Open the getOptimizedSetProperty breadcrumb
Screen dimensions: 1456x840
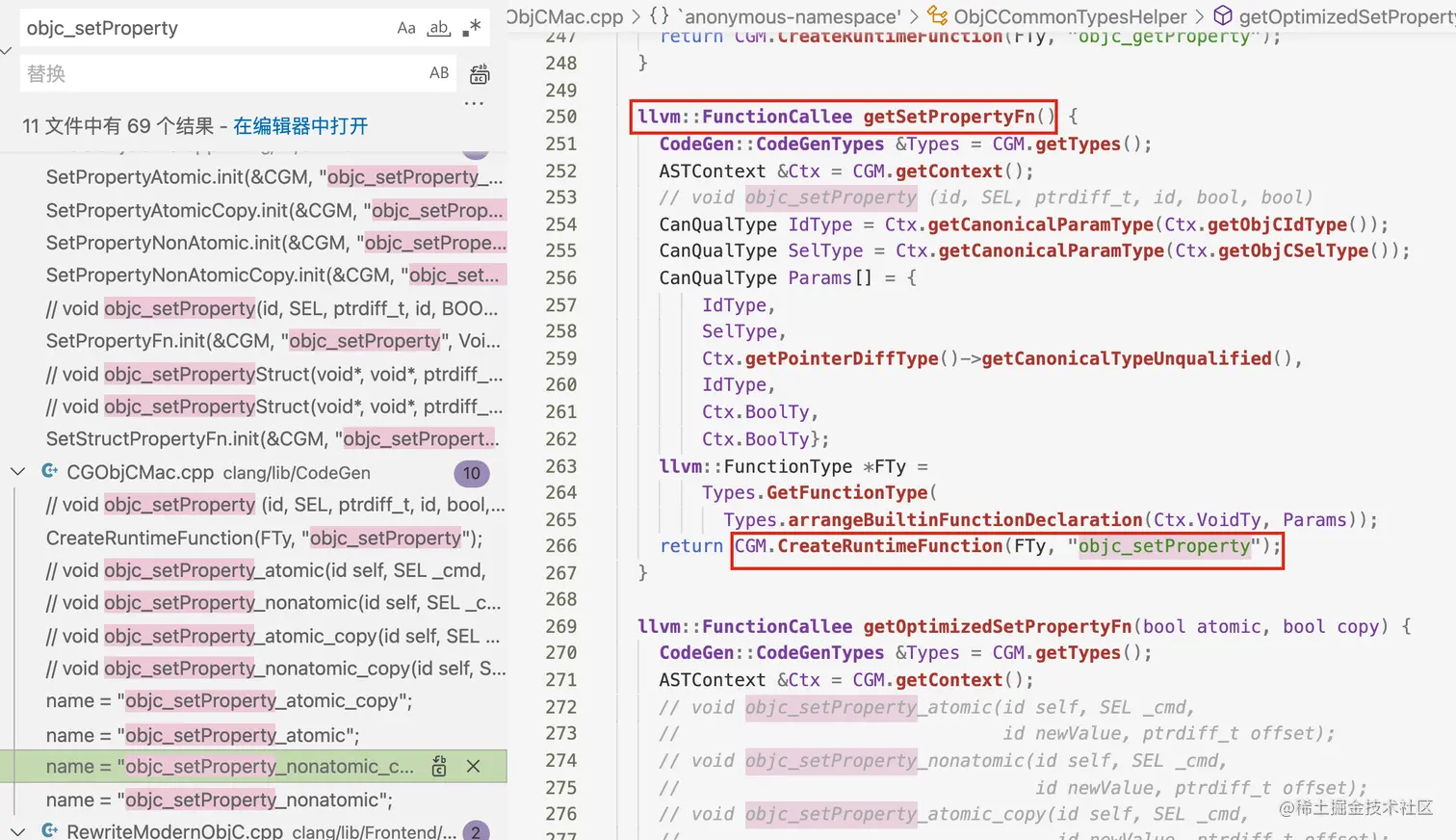[x=1347, y=16]
